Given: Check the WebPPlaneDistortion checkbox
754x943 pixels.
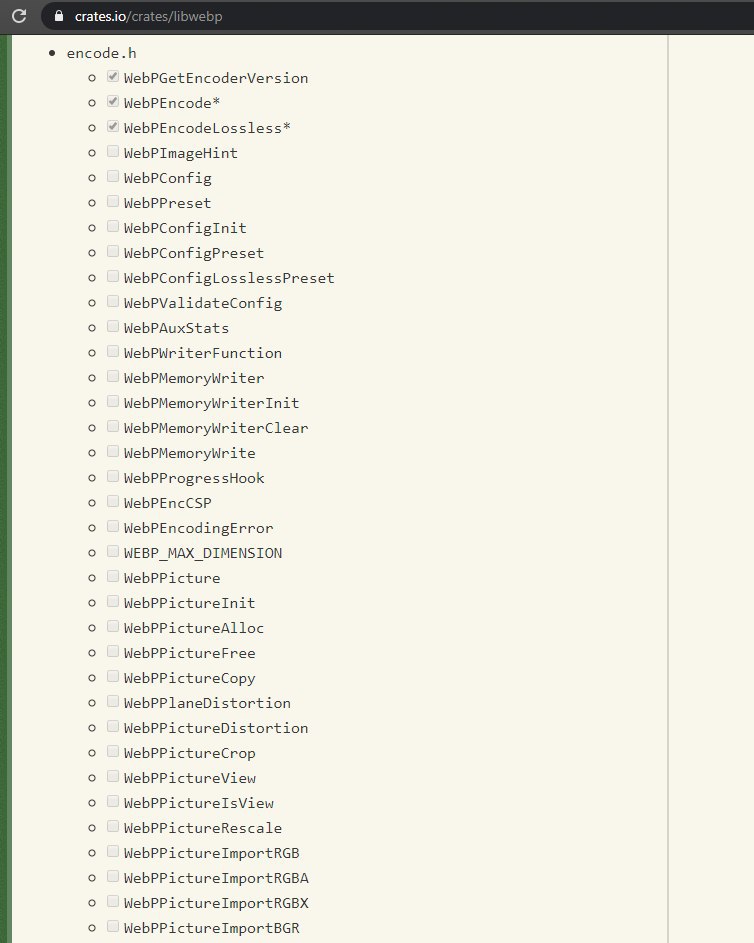Looking at the screenshot, I should pyautogui.click(x=113, y=702).
